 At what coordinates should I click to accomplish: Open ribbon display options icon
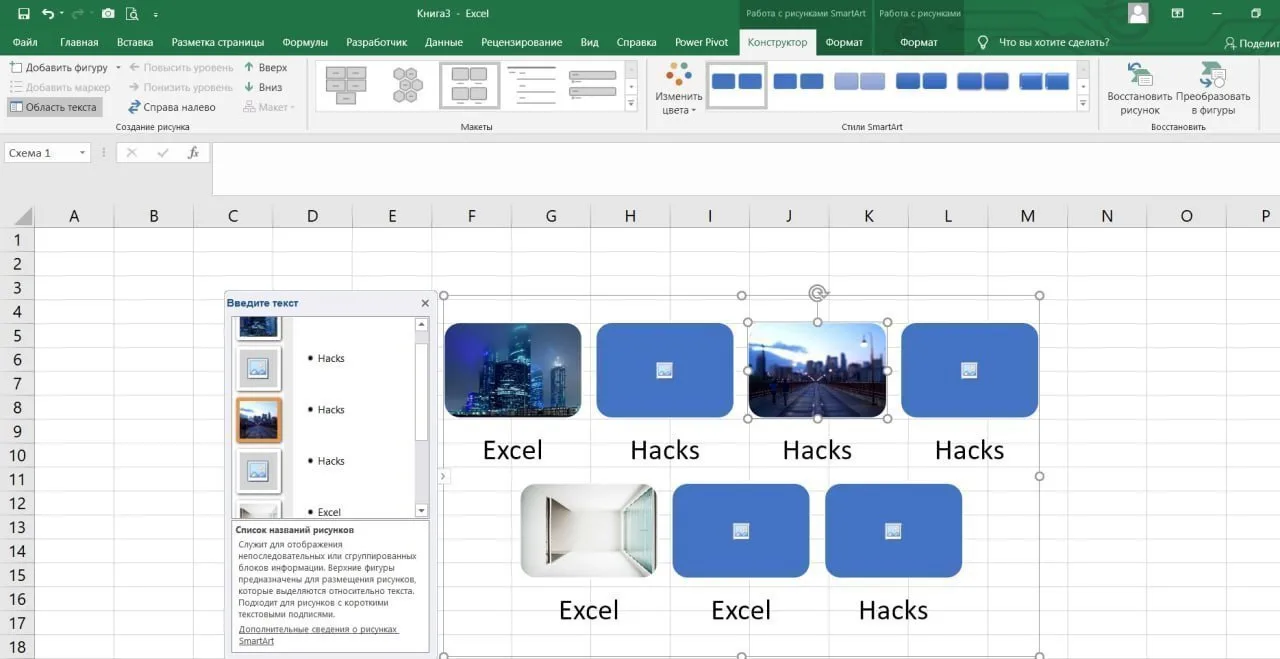1178,14
